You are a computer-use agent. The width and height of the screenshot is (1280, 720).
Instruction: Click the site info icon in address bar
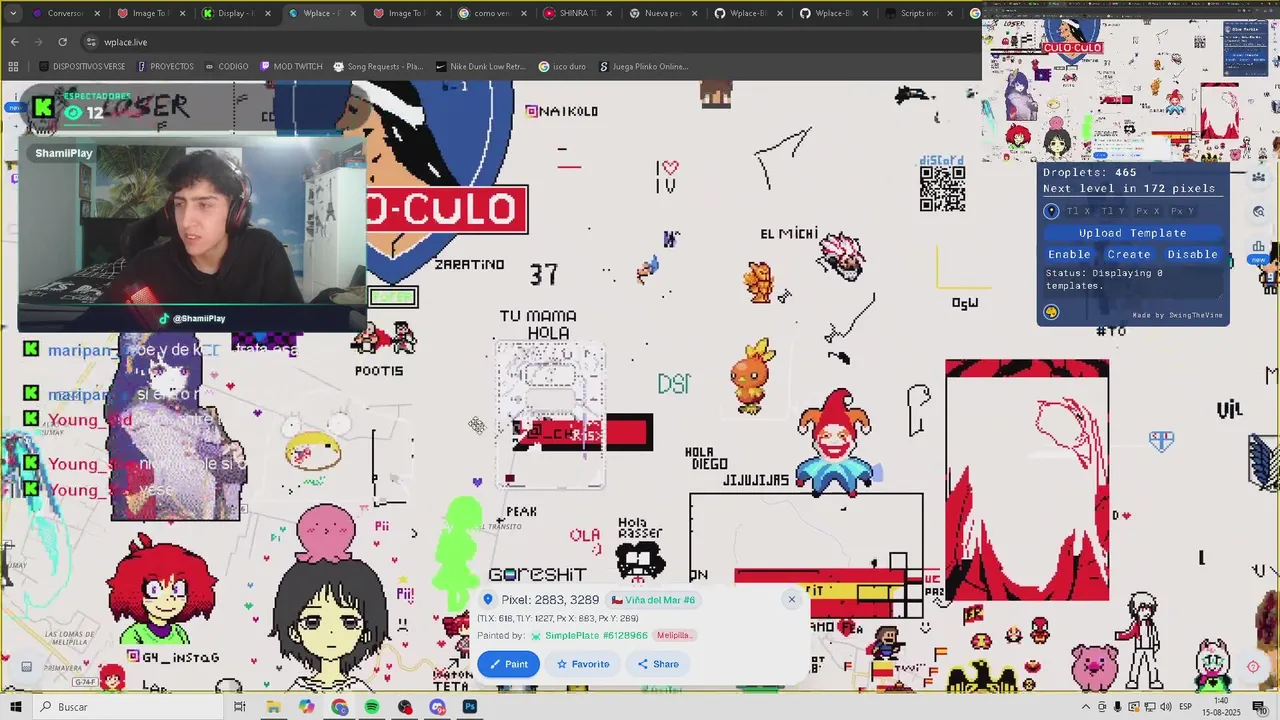[91, 42]
